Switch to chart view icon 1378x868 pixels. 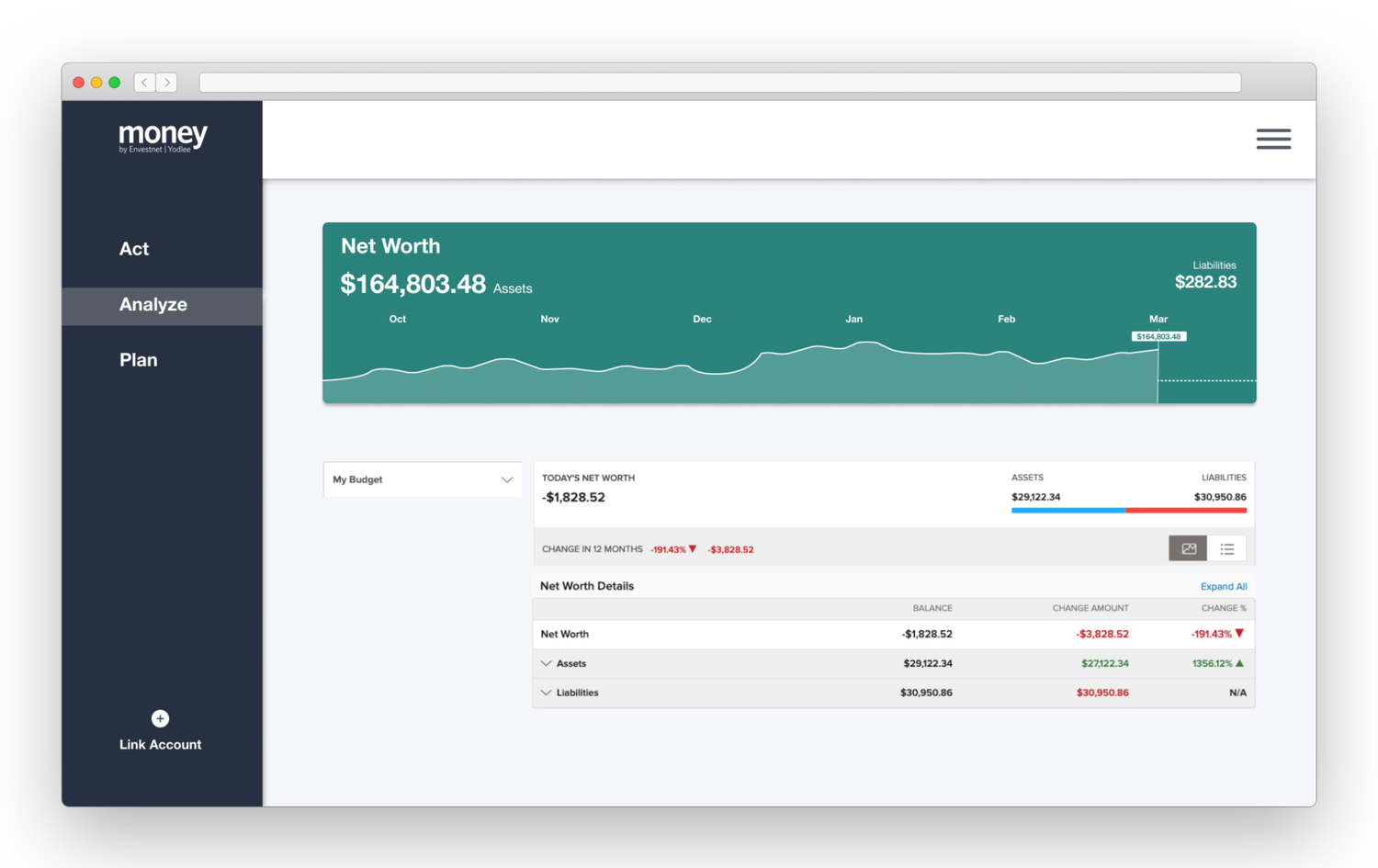[1188, 548]
